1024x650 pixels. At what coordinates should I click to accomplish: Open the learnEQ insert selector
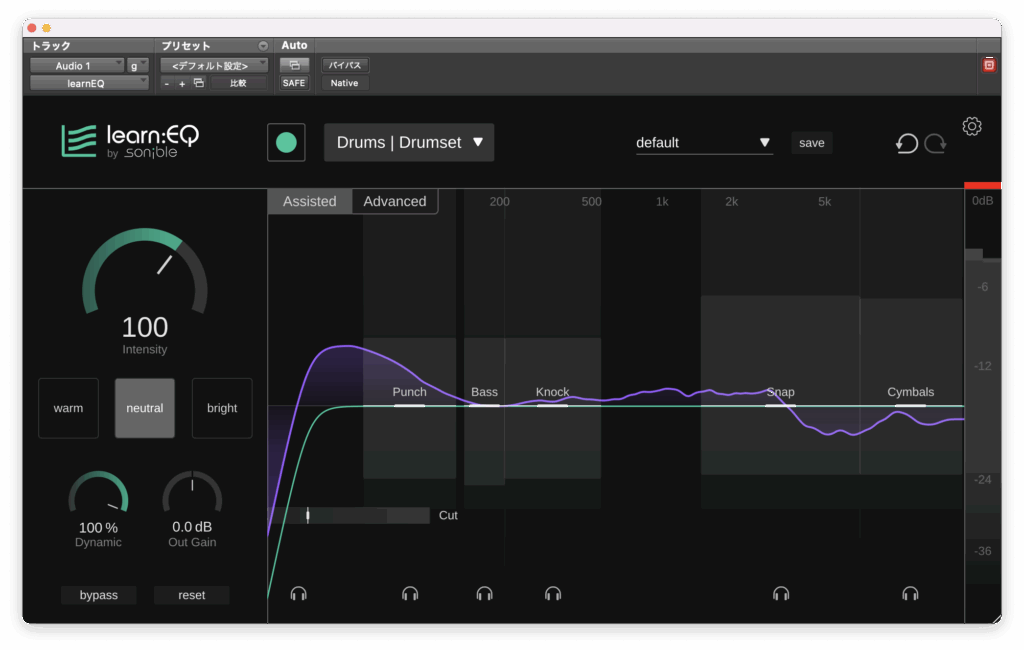[x=89, y=83]
